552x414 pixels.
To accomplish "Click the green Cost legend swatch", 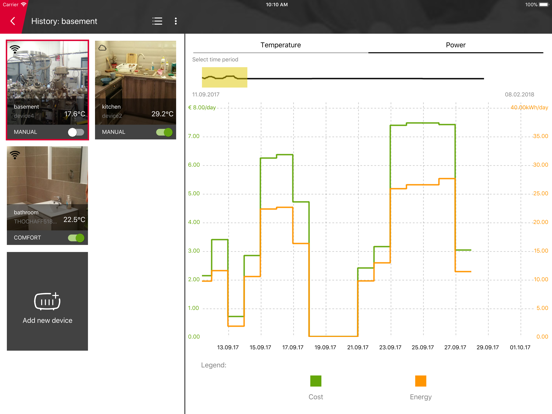I will (316, 381).
